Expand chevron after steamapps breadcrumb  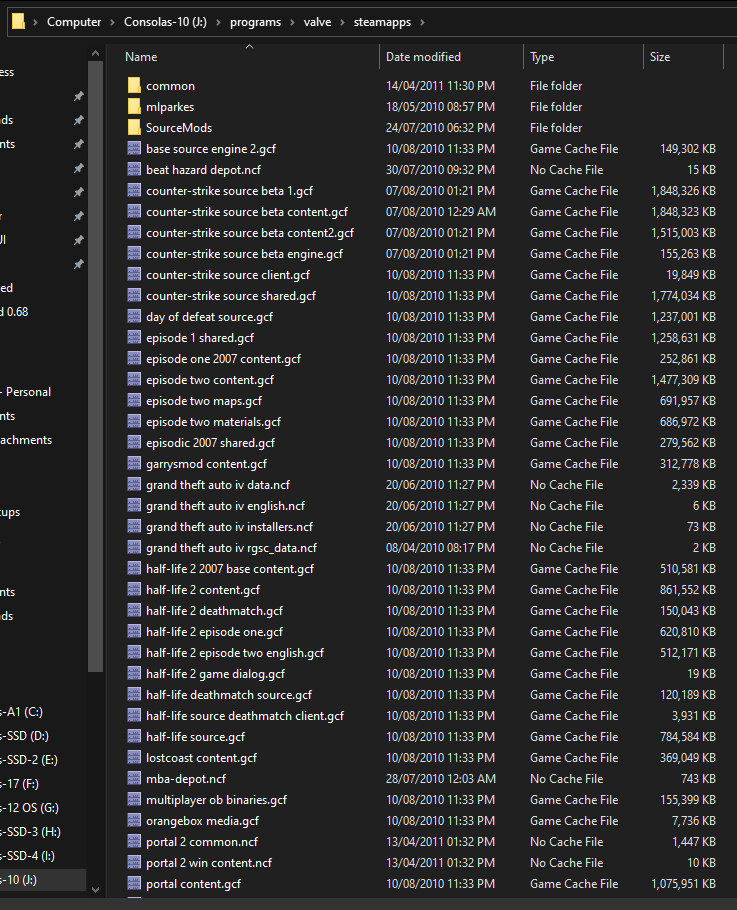422,22
